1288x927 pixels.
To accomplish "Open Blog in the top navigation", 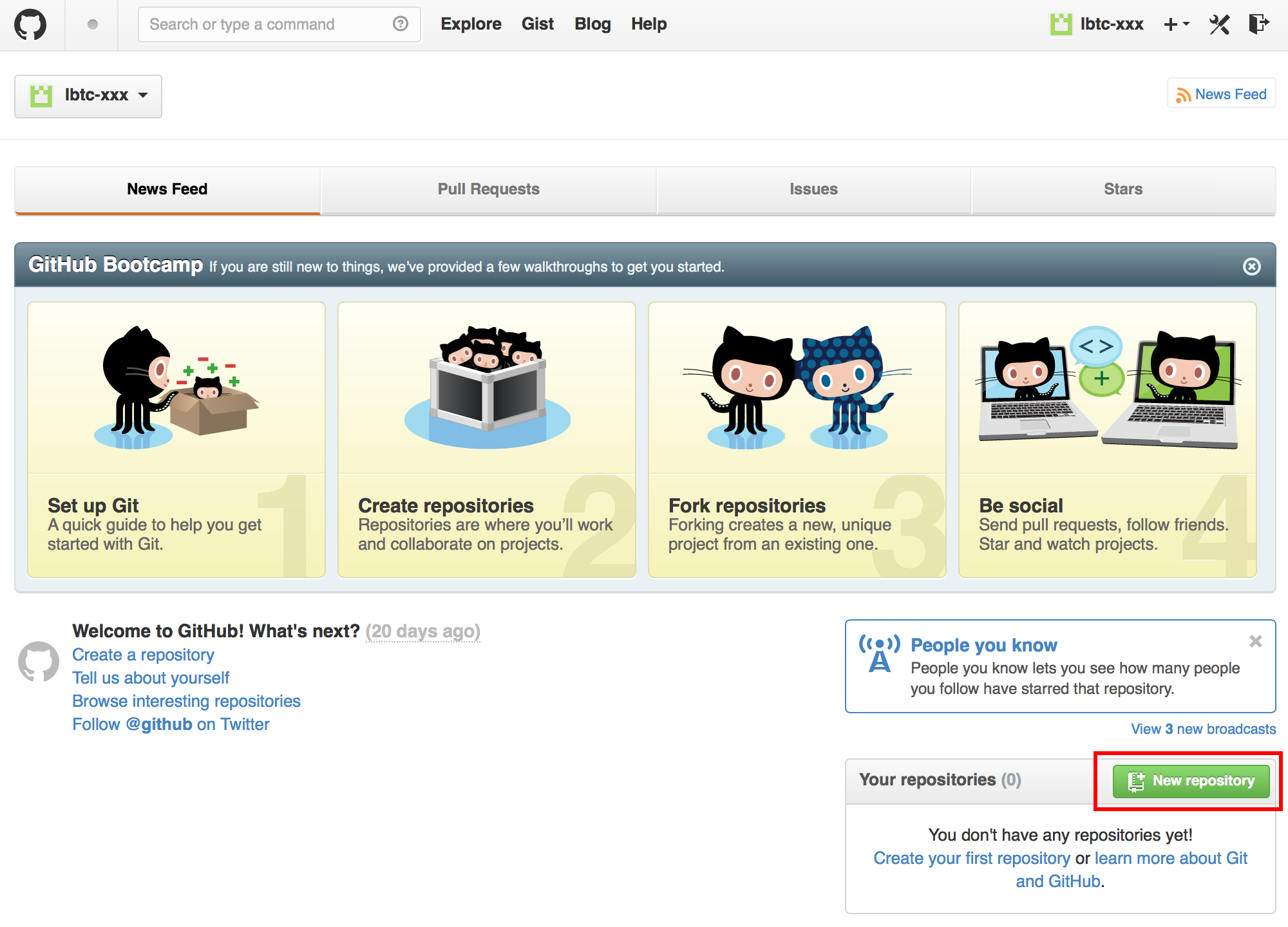I will [x=592, y=24].
